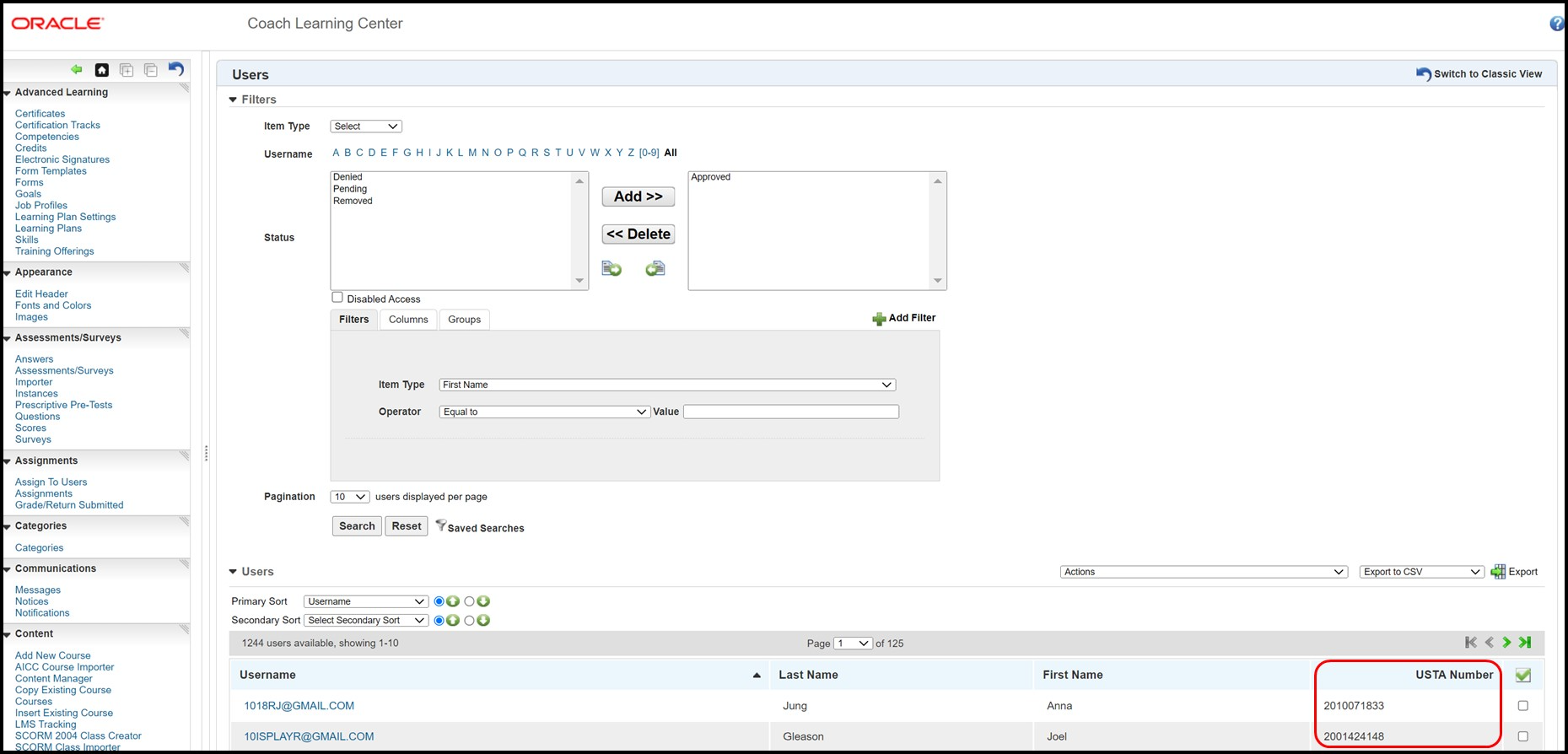Screen dimensions: 1568x754
Task: Click the << Delete button
Action: tap(639, 234)
